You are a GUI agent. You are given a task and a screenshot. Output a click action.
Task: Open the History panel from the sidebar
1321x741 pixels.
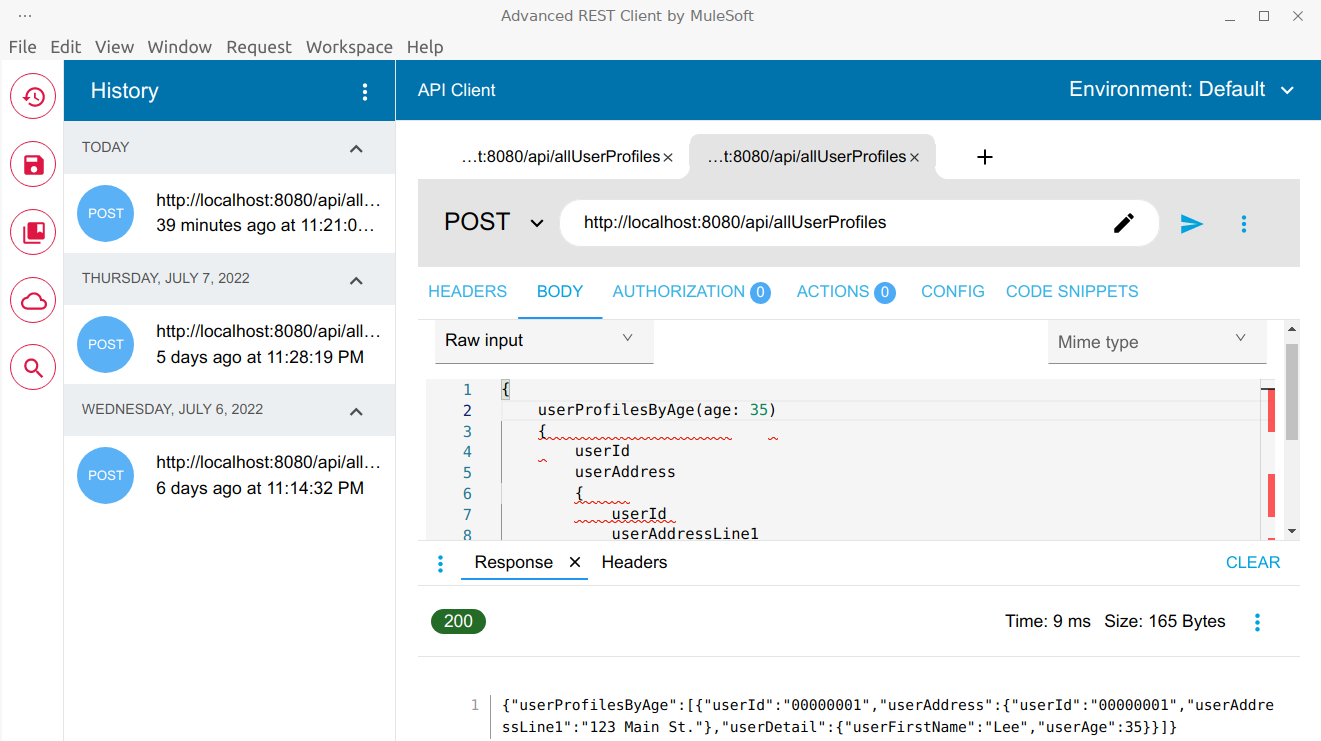pos(33,97)
